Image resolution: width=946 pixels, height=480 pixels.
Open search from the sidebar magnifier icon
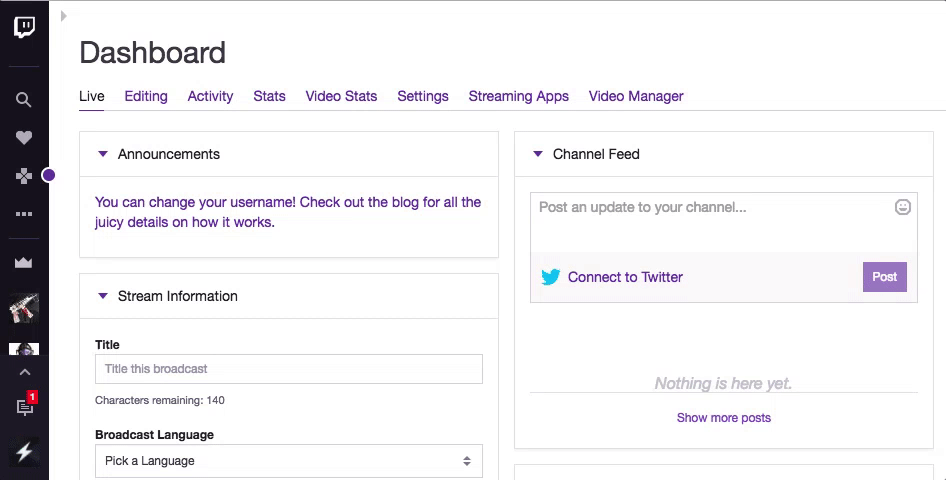pos(24,100)
